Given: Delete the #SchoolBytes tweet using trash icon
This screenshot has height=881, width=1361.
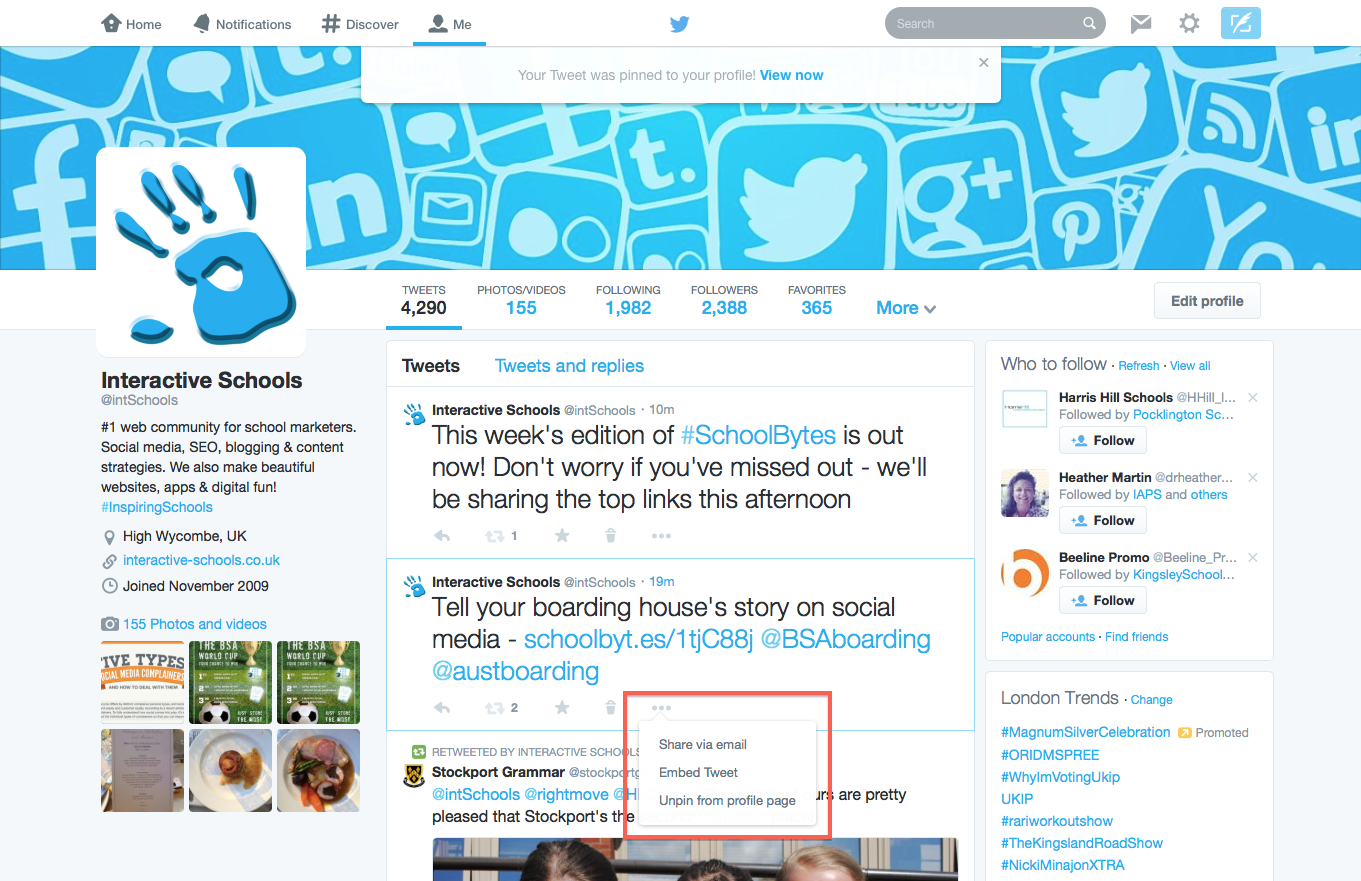Looking at the screenshot, I should [x=611, y=536].
